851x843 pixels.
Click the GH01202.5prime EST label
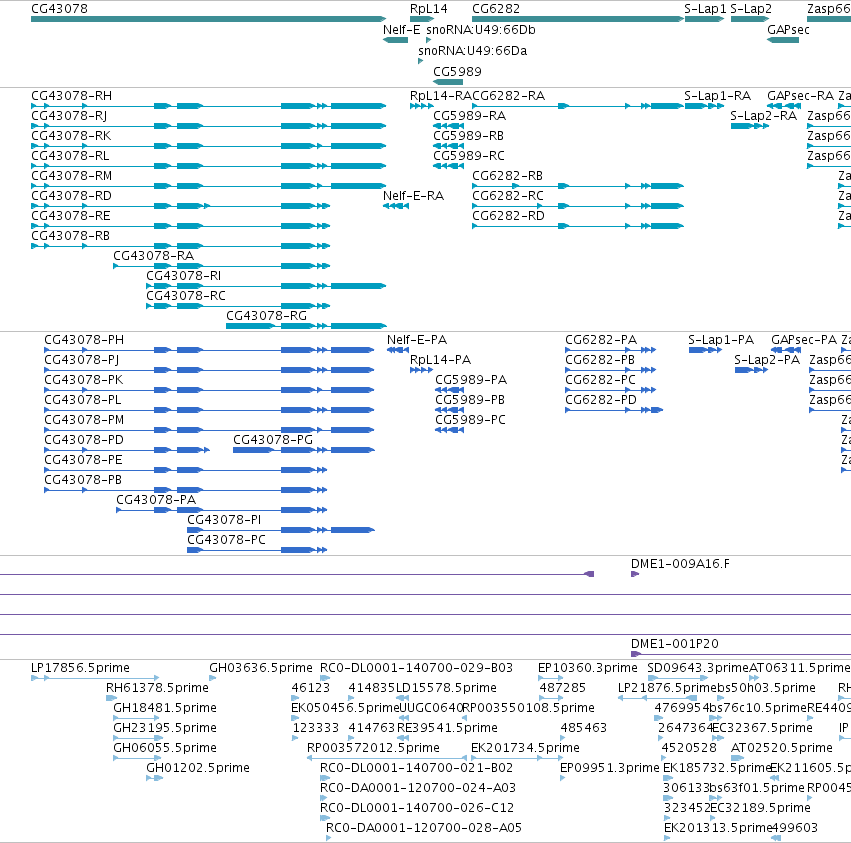[x=198, y=768]
